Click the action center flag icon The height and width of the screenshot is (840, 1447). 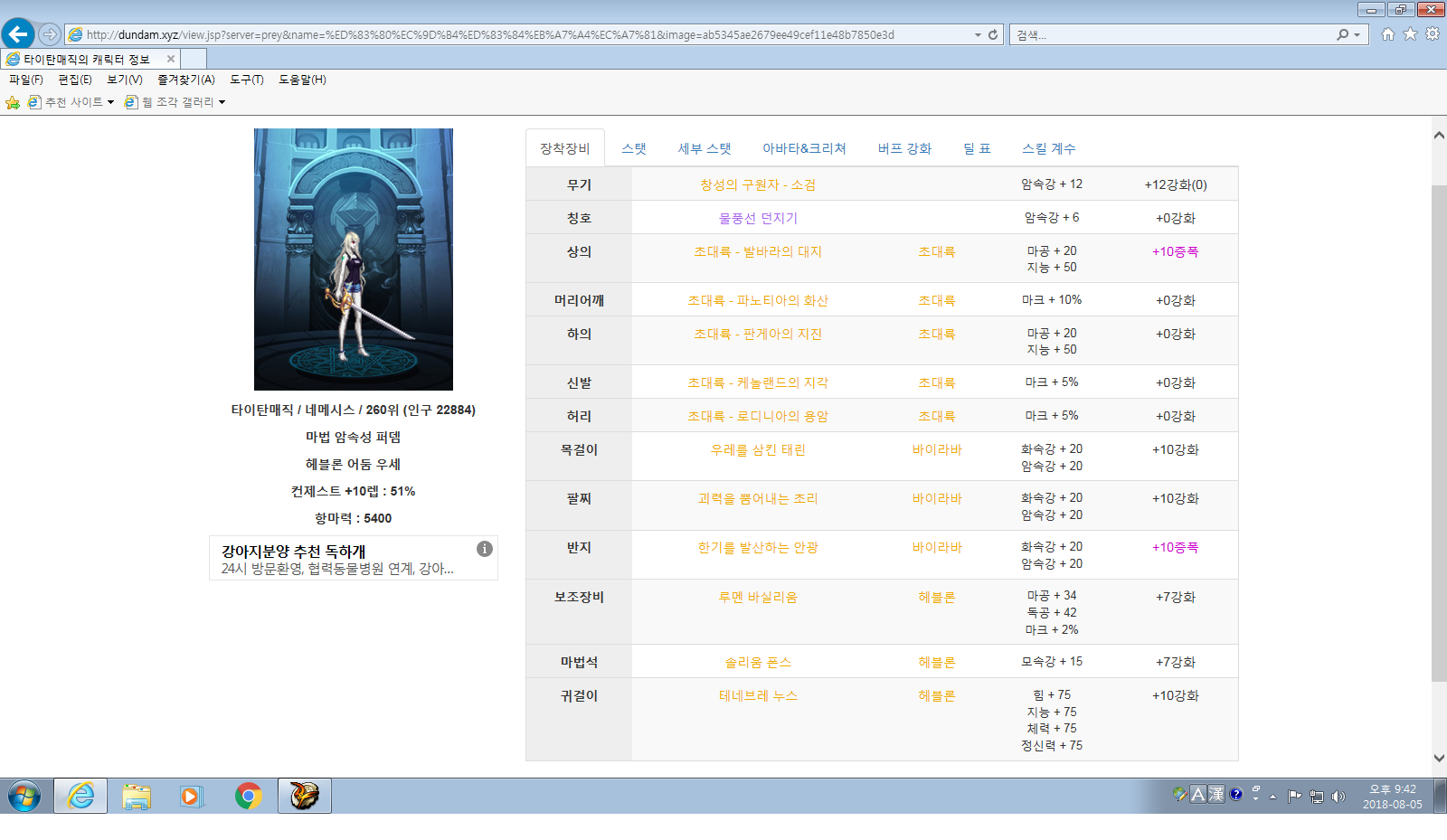[1295, 797]
